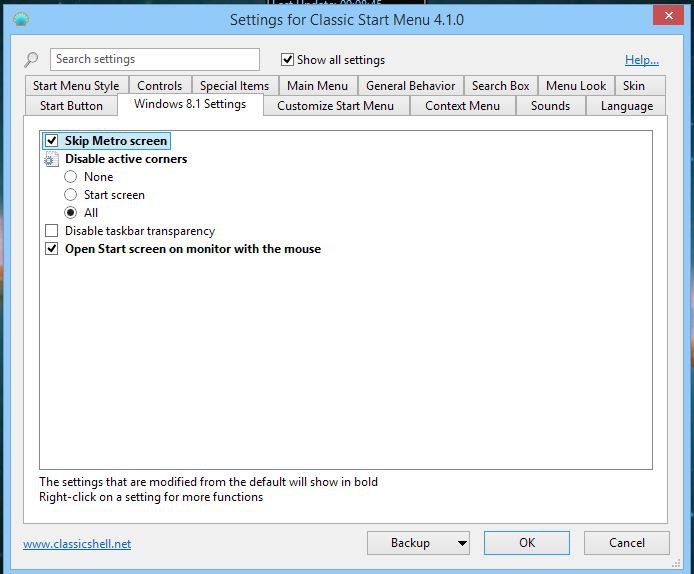Click the magnifier search icon
This screenshot has width=694, height=574.
(x=32, y=60)
